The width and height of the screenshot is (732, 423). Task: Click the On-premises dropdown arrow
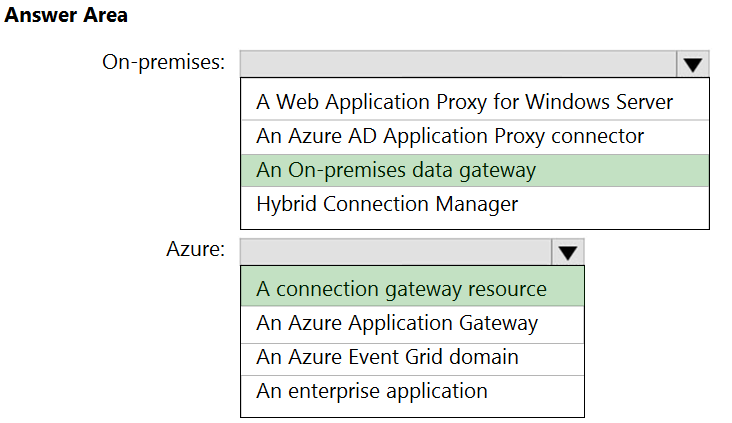point(693,64)
